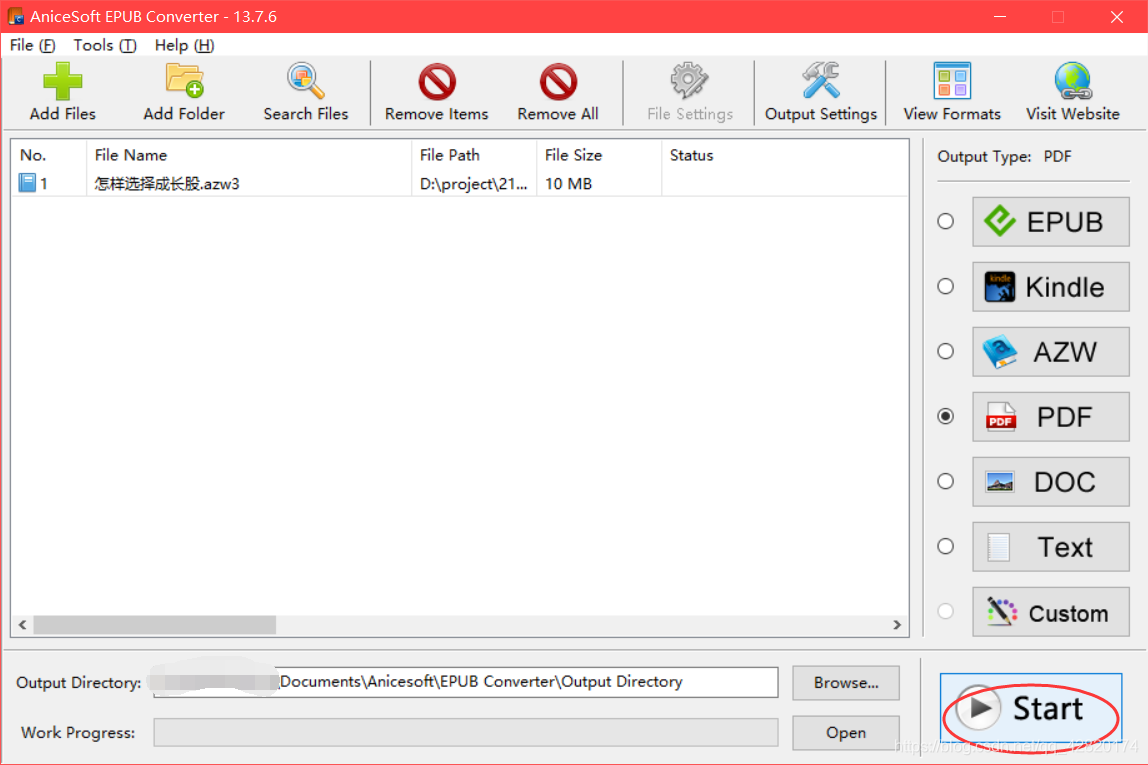Screen dimensions: 1148x765
Task: Click the Status column header
Action: (x=785, y=155)
